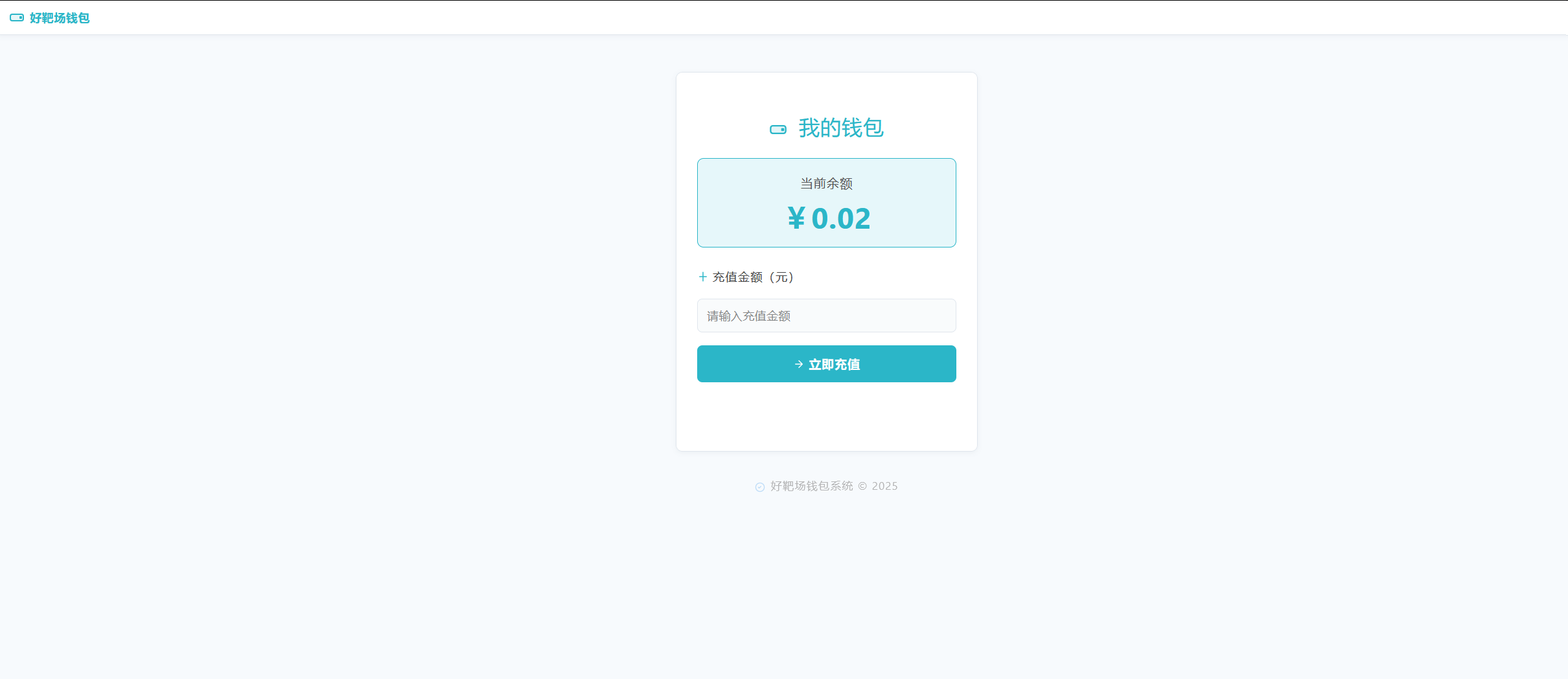Click the 当前余额 label
Screen dimensions: 1568x679
(x=826, y=183)
